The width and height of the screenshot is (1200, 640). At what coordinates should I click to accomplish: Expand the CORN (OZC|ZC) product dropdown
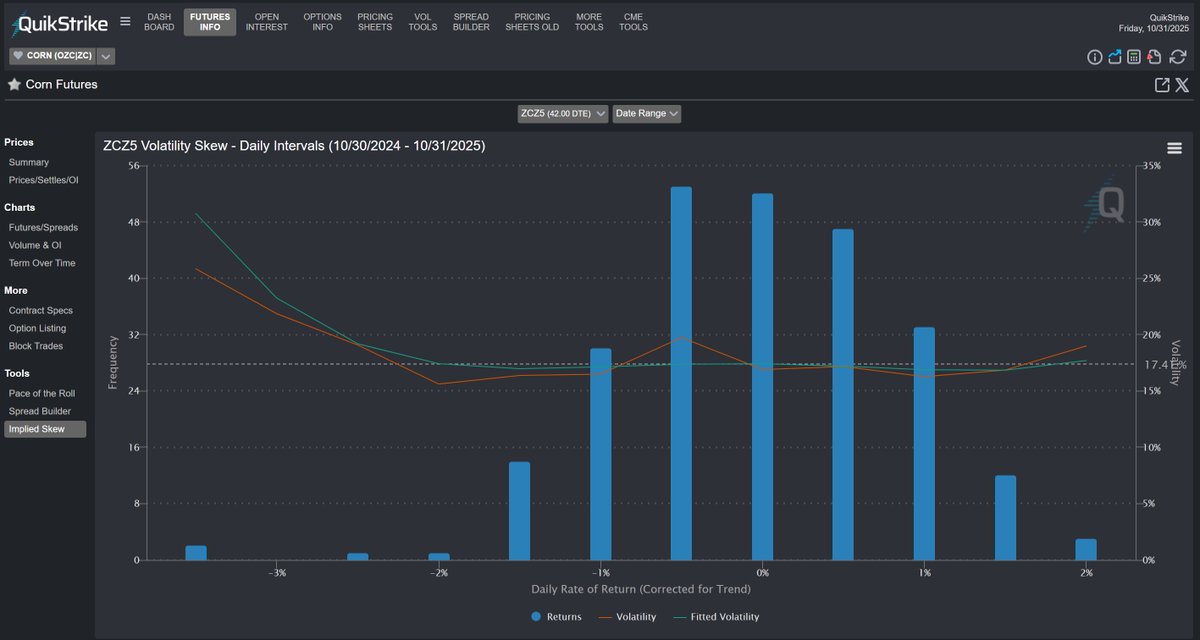tap(105, 55)
